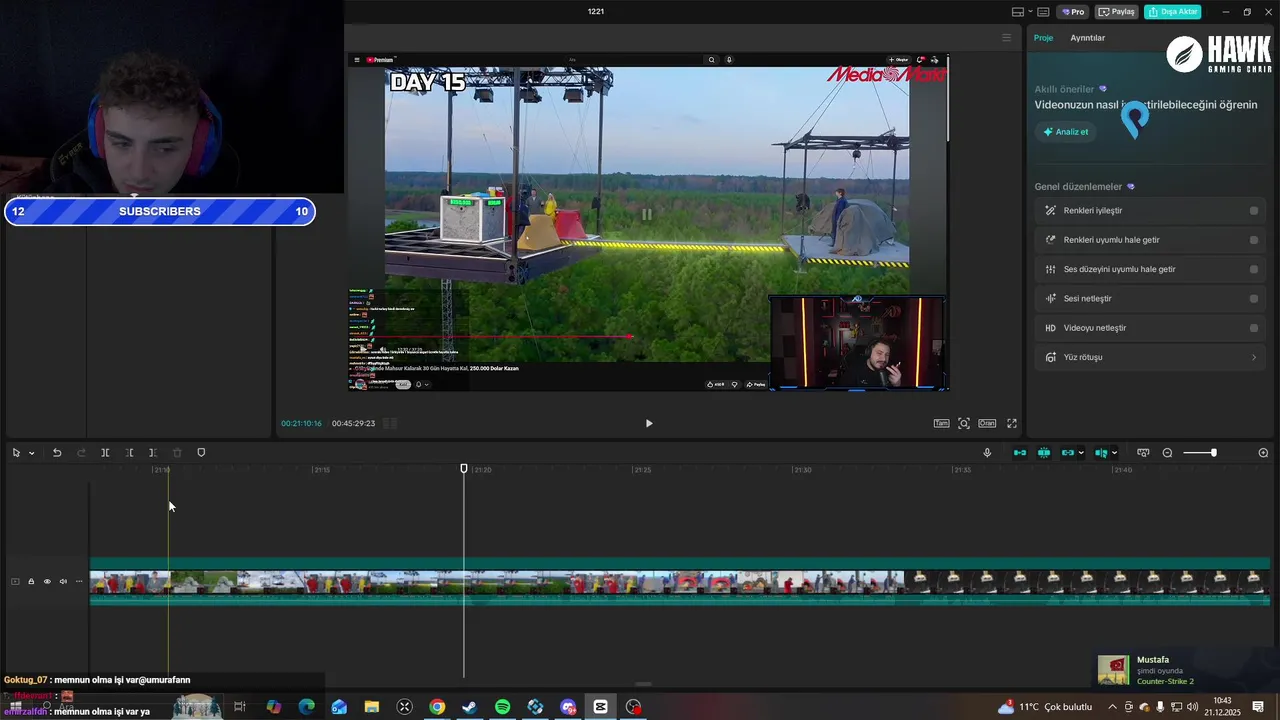The width and height of the screenshot is (1280, 720).
Task: Open CapCut from the taskbar
Action: click(x=600, y=707)
